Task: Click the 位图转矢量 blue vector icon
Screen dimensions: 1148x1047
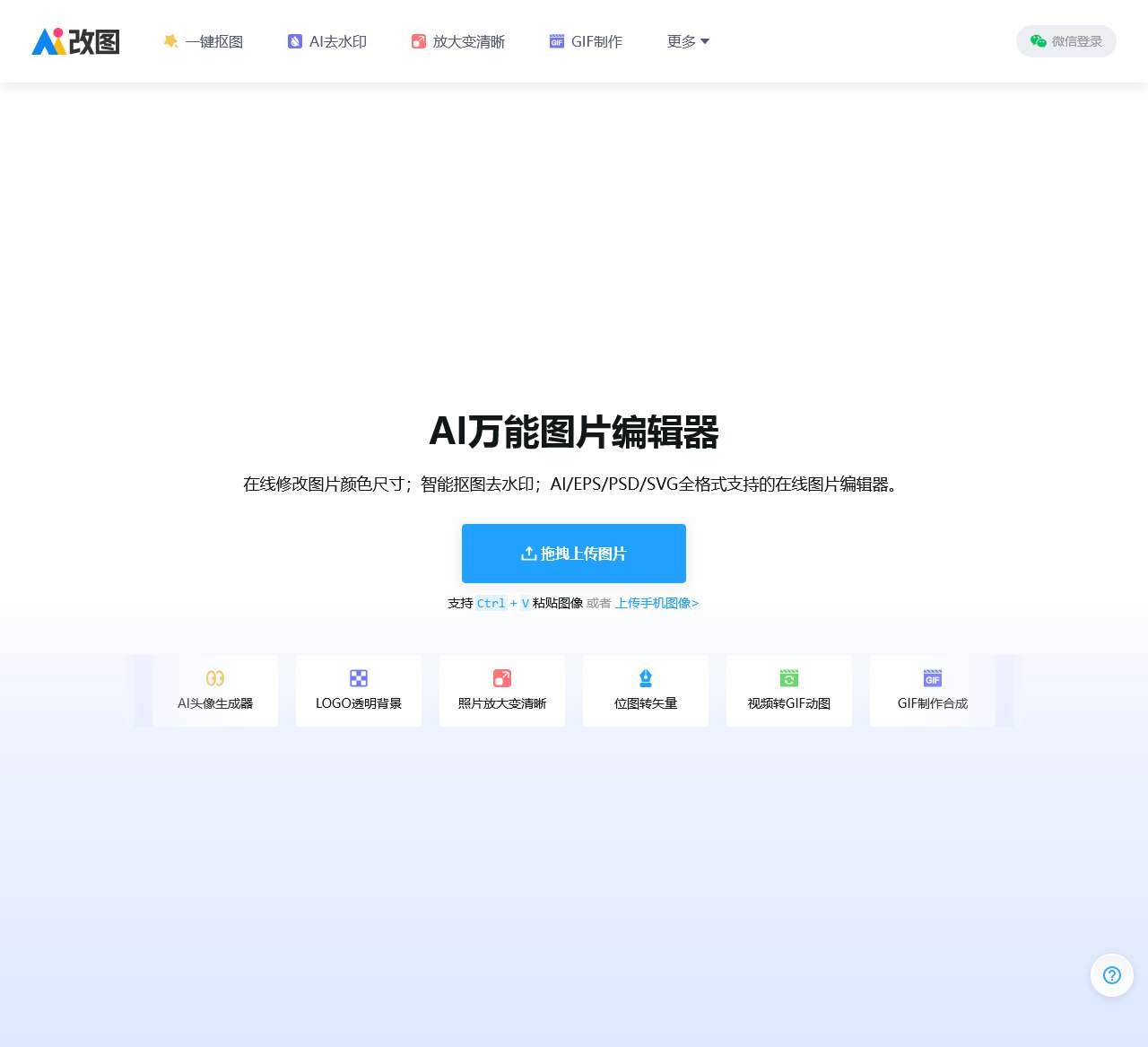Action: 646,678
